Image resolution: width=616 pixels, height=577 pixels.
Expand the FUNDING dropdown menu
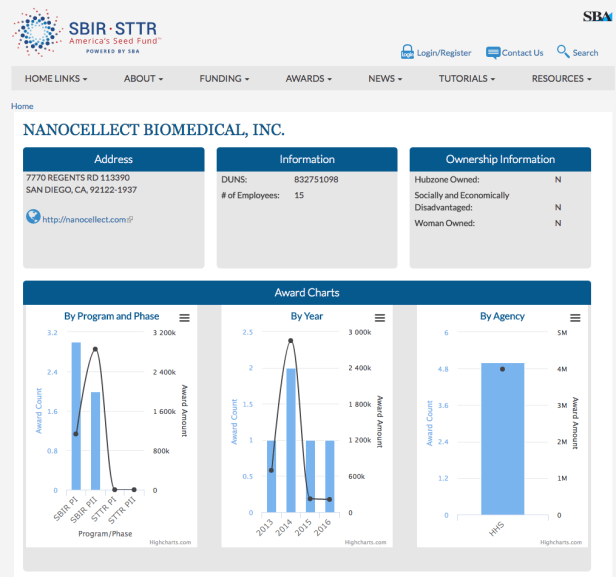click(x=224, y=78)
